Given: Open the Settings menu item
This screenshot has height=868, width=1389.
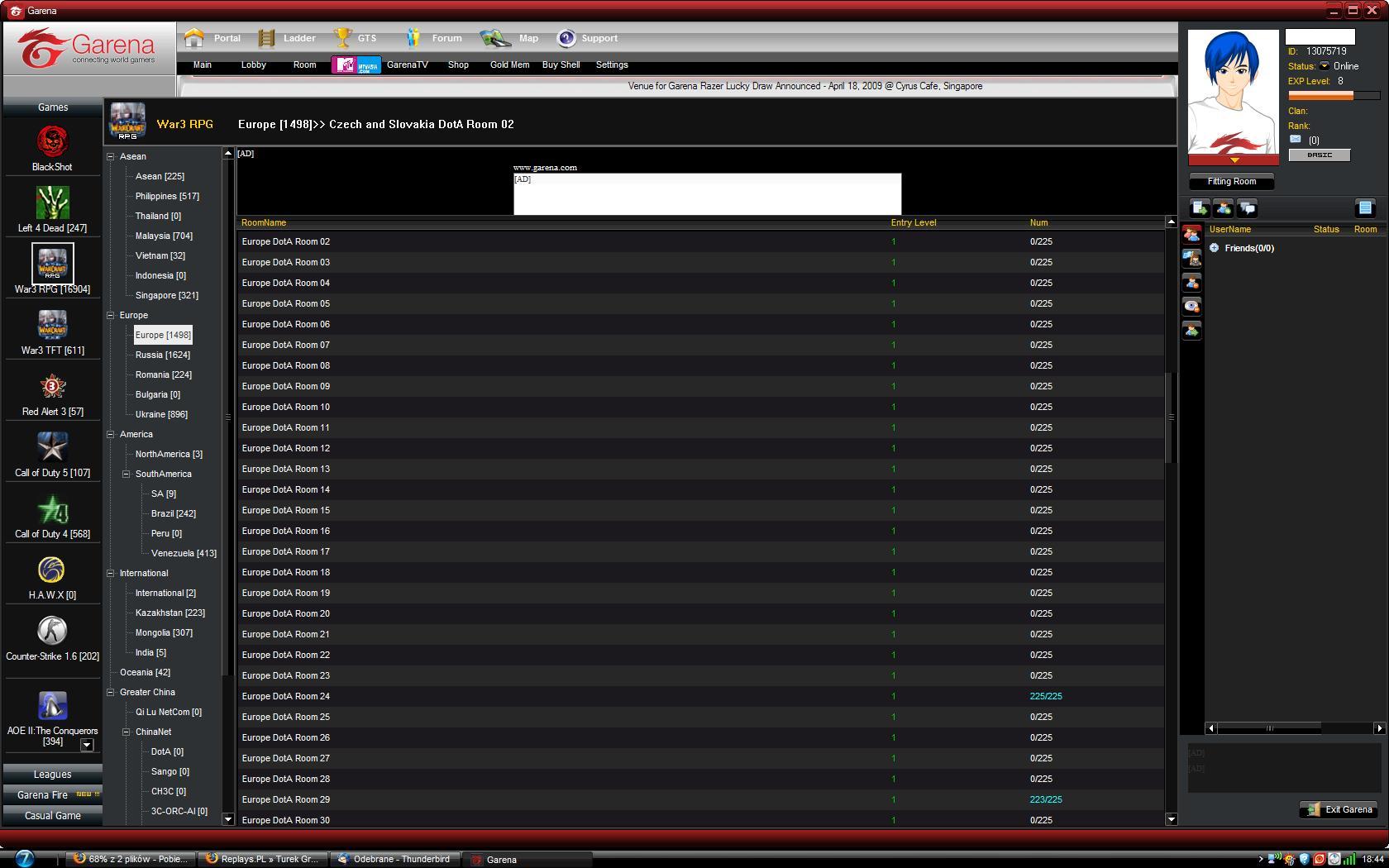Looking at the screenshot, I should [612, 65].
